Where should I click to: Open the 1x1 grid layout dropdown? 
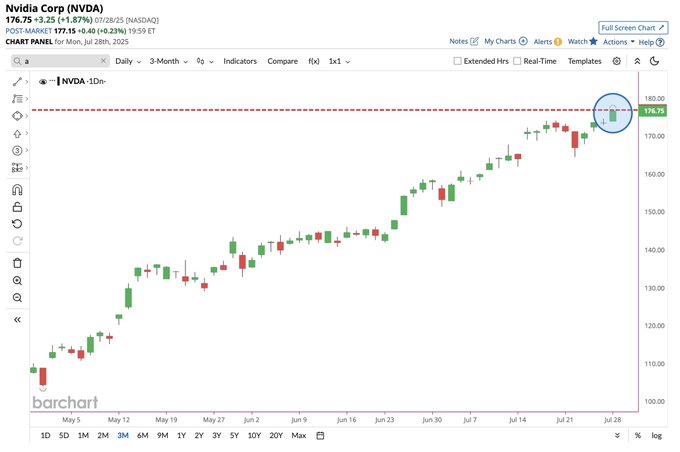pyautogui.click(x=339, y=61)
